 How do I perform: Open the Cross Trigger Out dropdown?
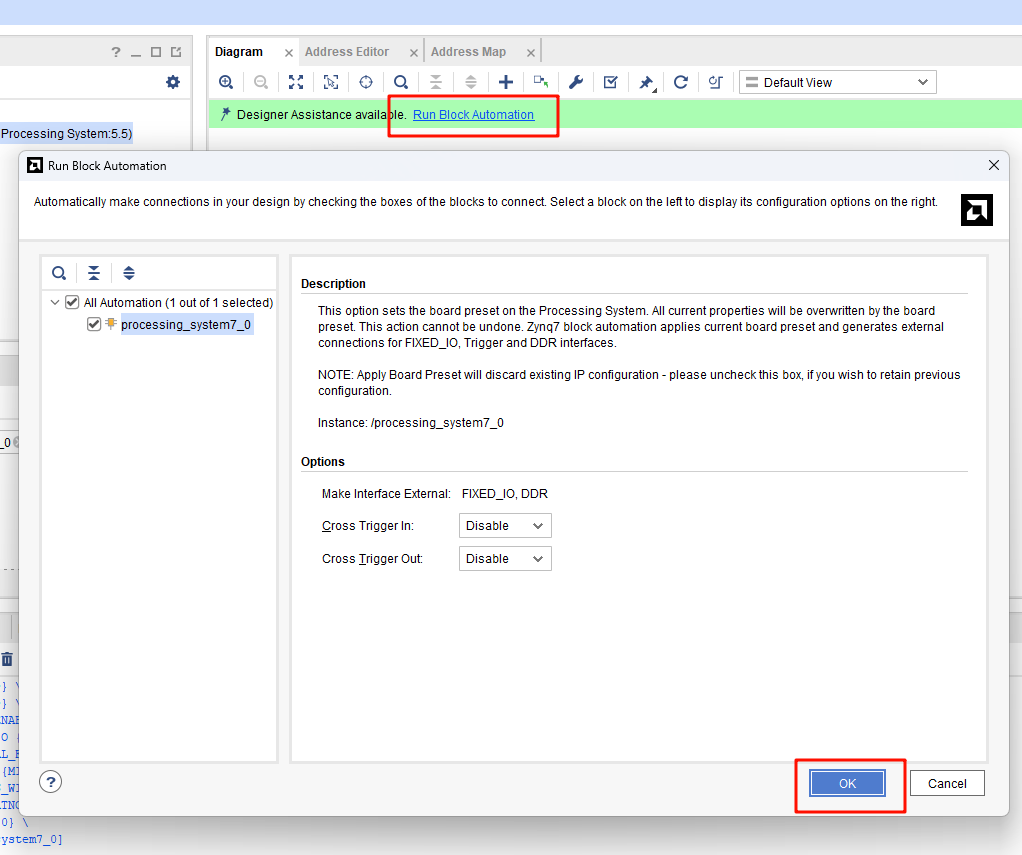tap(505, 558)
